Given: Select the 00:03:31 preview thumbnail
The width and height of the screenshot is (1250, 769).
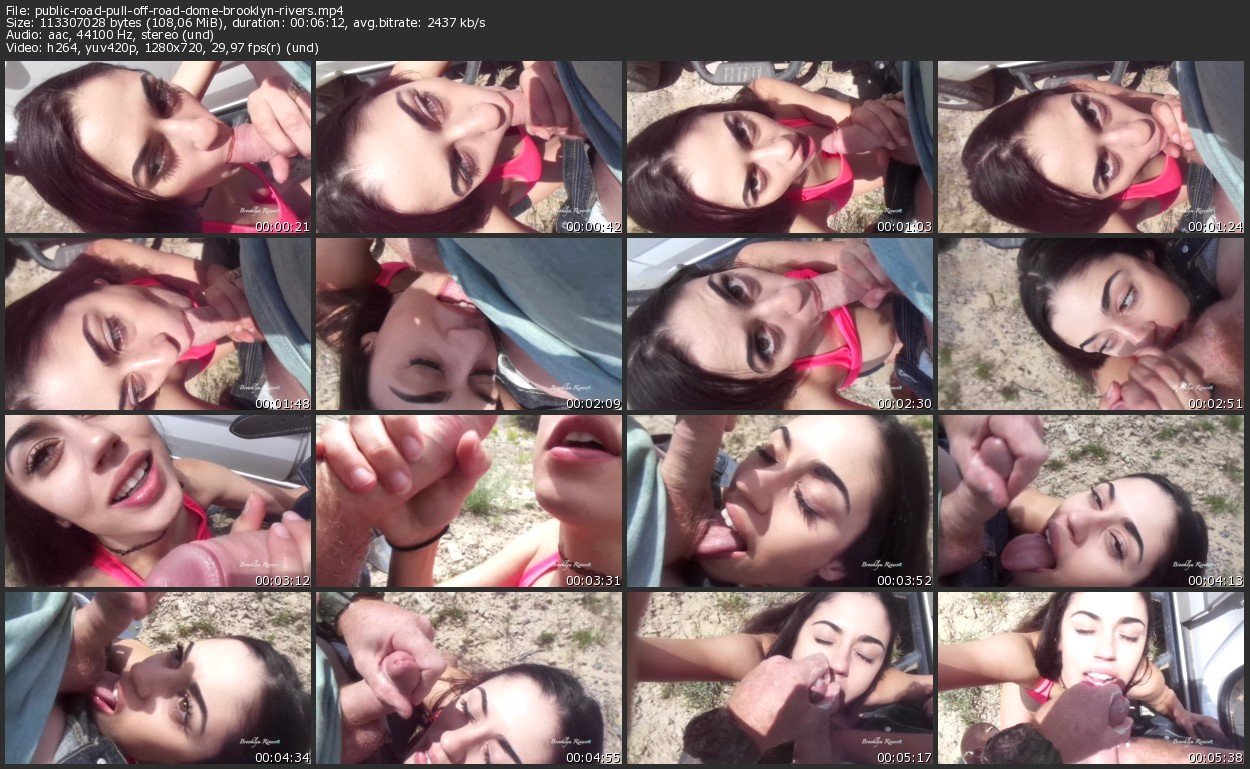Looking at the screenshot, I should pos(469,501).
